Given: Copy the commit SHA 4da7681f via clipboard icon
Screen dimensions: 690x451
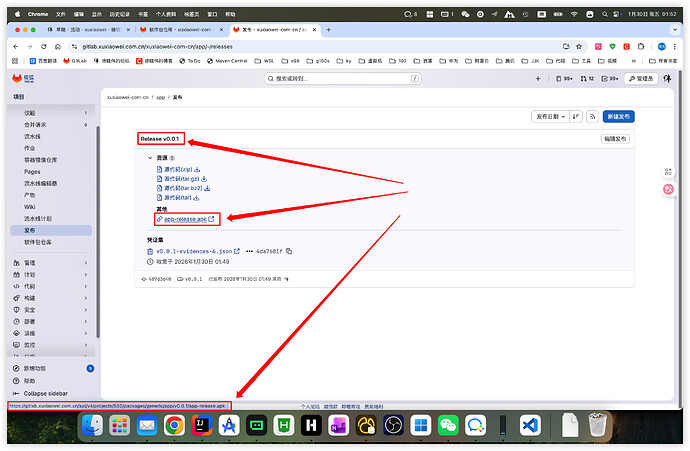Looking at the screenshot, I should click(x=289, y=251).
